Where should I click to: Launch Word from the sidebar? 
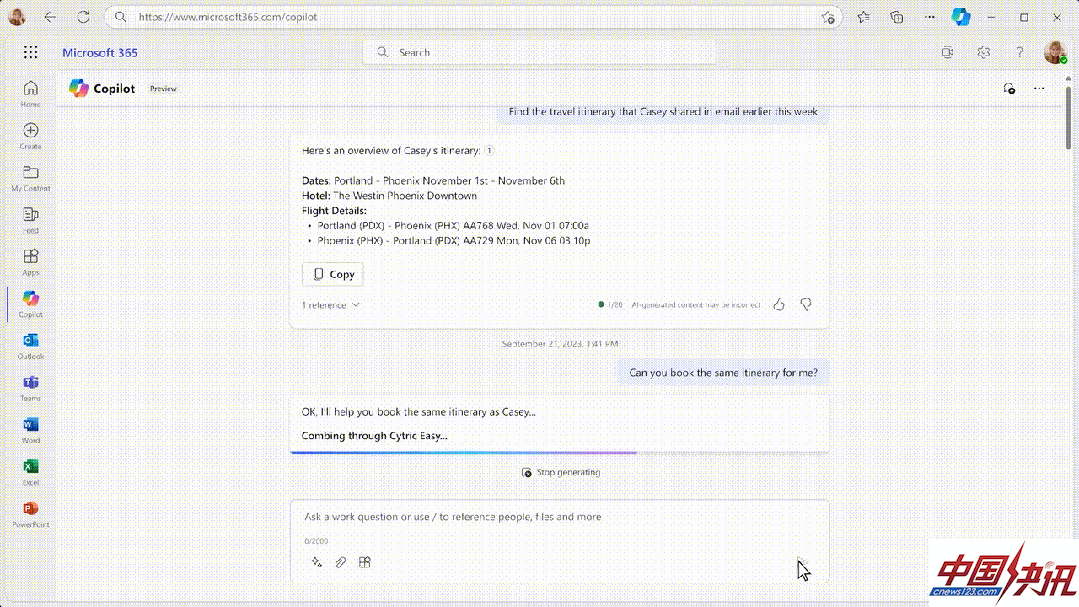[30, 429]
